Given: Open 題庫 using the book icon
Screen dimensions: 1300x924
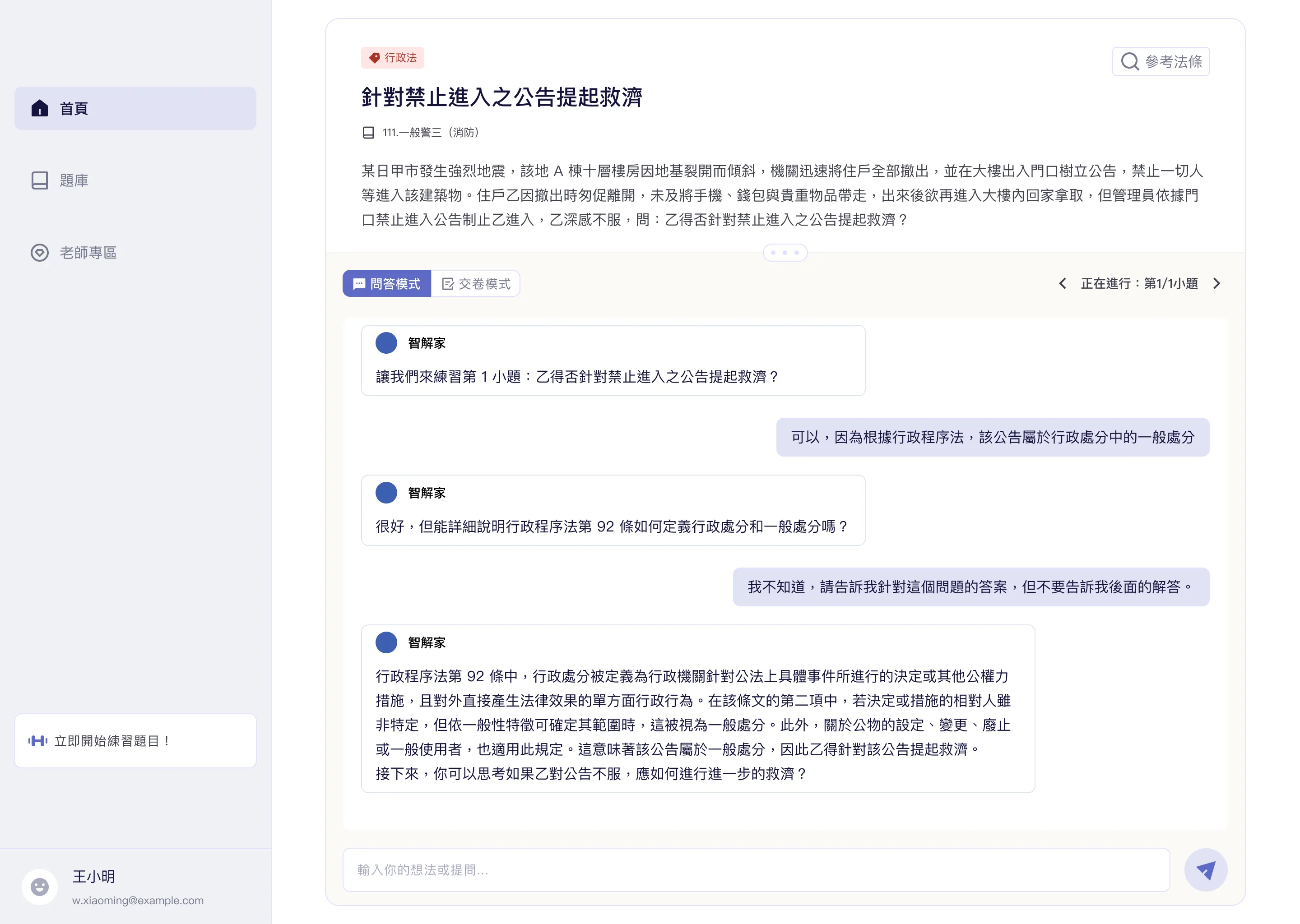Looking at the screenshot, I should tap(39, 180).
